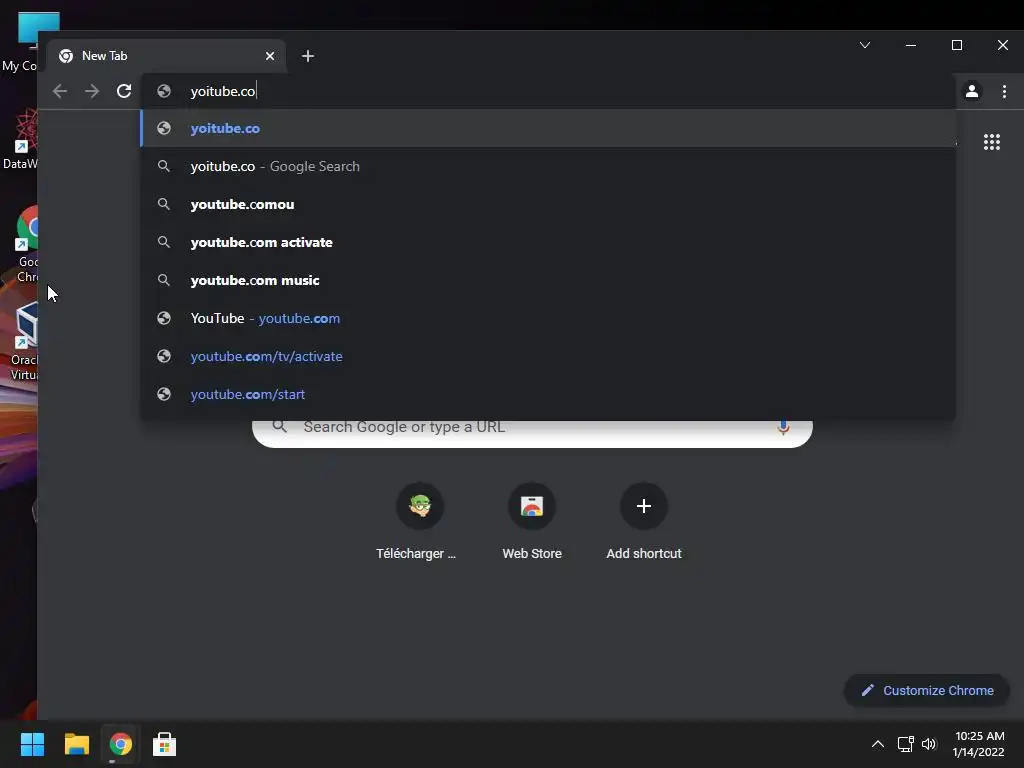
Task: Open the tab search dropdown chevron
Action: tap(865, 45)
